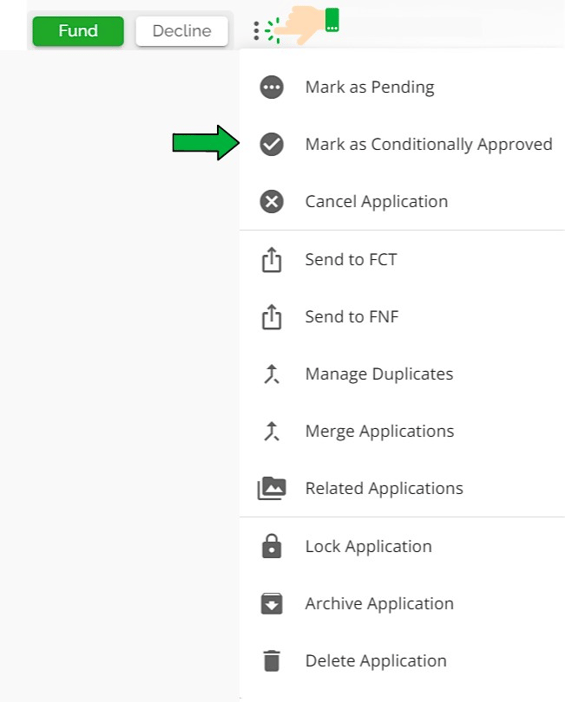Choose Send to FCT
This screenshot has width=565, height=702.
coord(402,260)
